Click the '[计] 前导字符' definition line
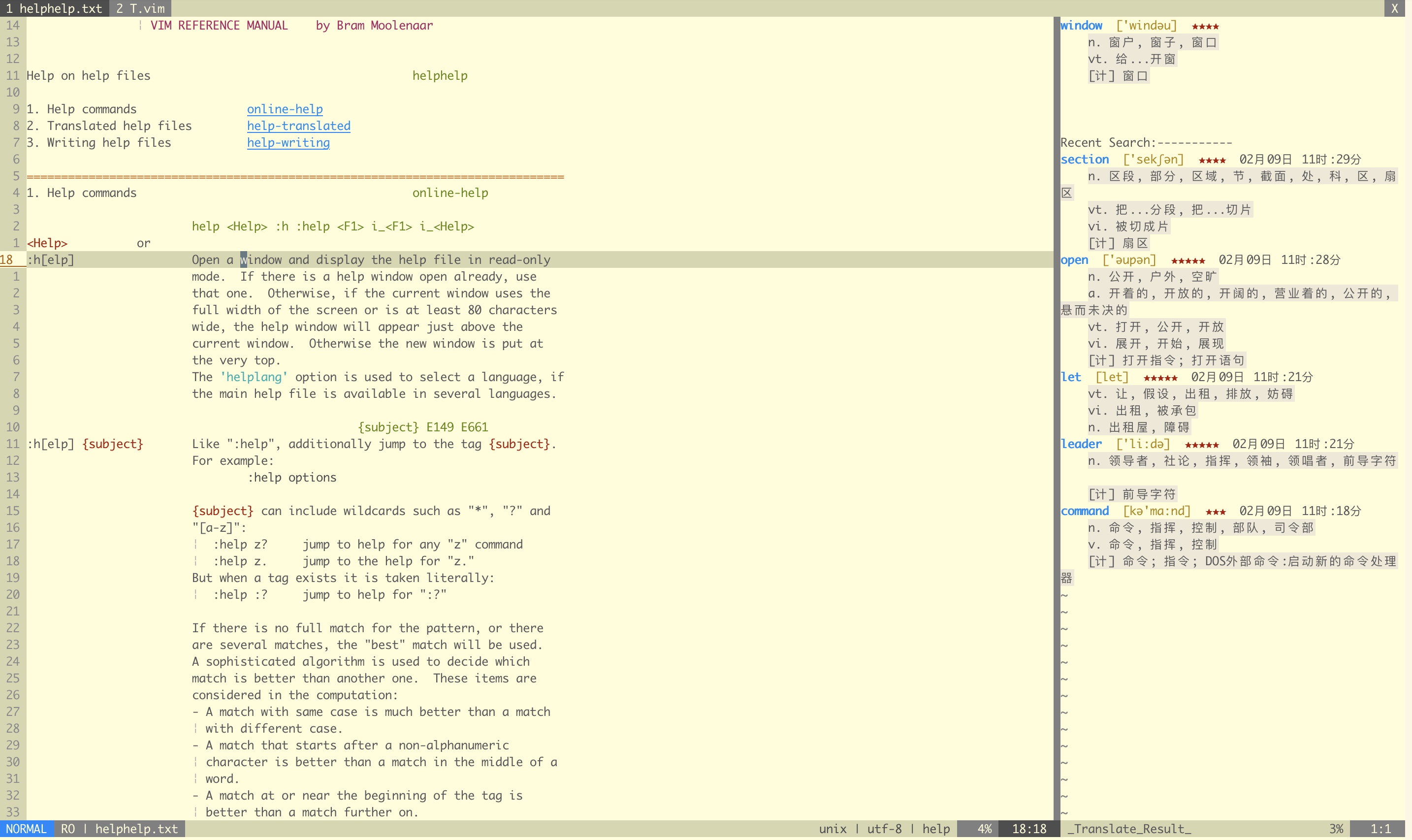Image resolution: width=1412 pixels, height=840 pixels. pos(1132,494)
